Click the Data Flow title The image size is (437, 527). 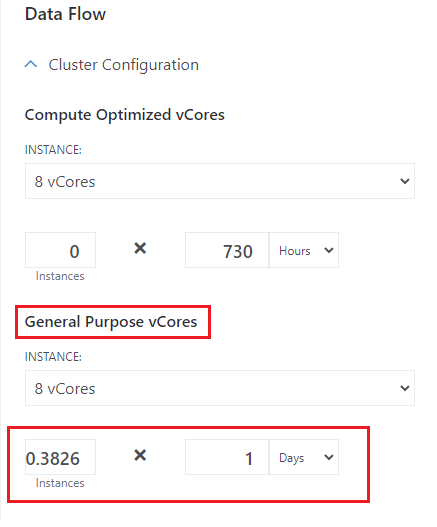65,14
